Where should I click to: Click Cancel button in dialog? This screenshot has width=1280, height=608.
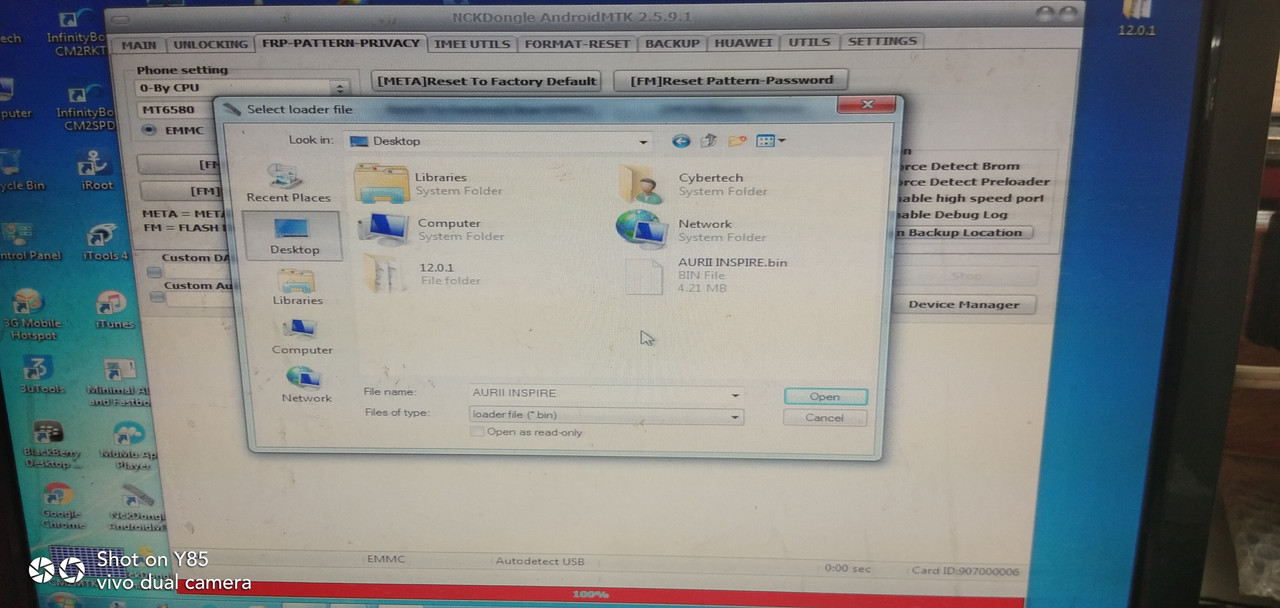(x=825, y=417)
